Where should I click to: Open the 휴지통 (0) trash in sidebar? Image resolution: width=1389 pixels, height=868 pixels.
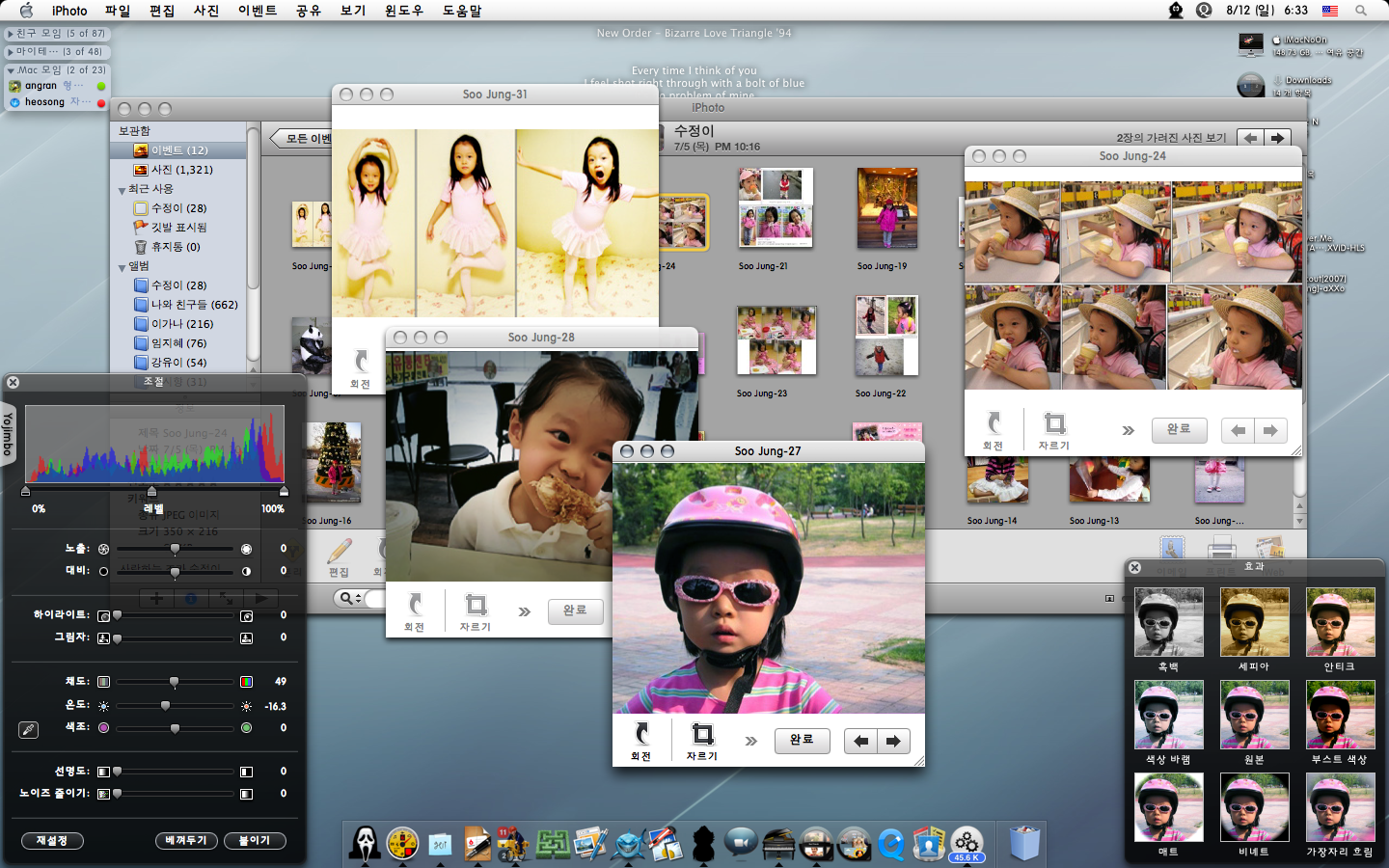(175, 247)
